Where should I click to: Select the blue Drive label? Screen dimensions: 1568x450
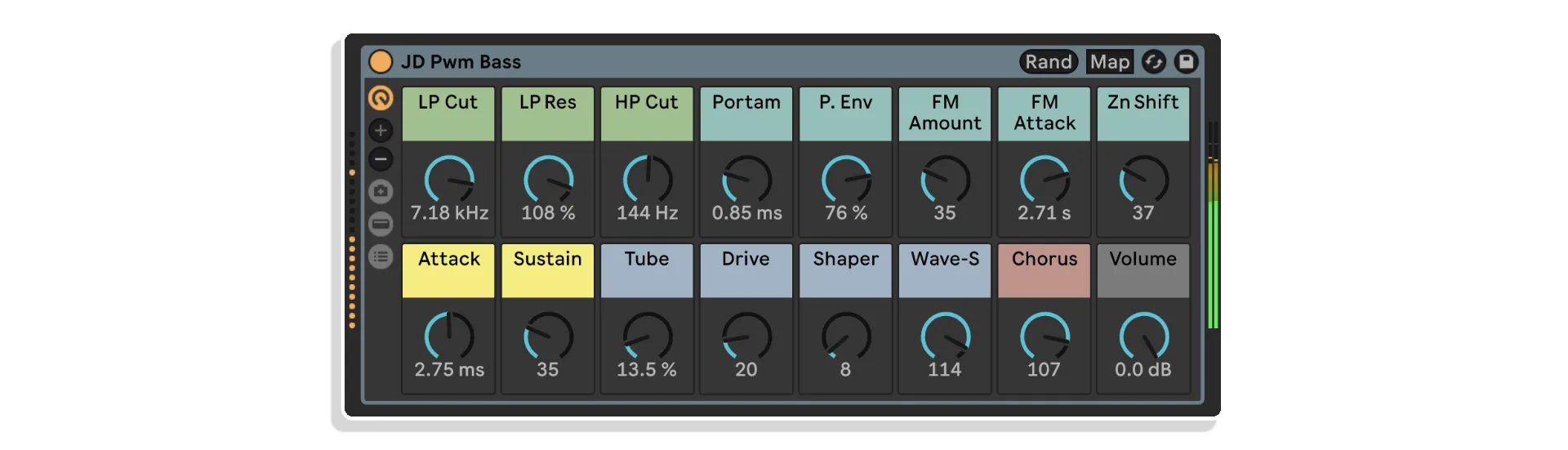tap(746, 271)
